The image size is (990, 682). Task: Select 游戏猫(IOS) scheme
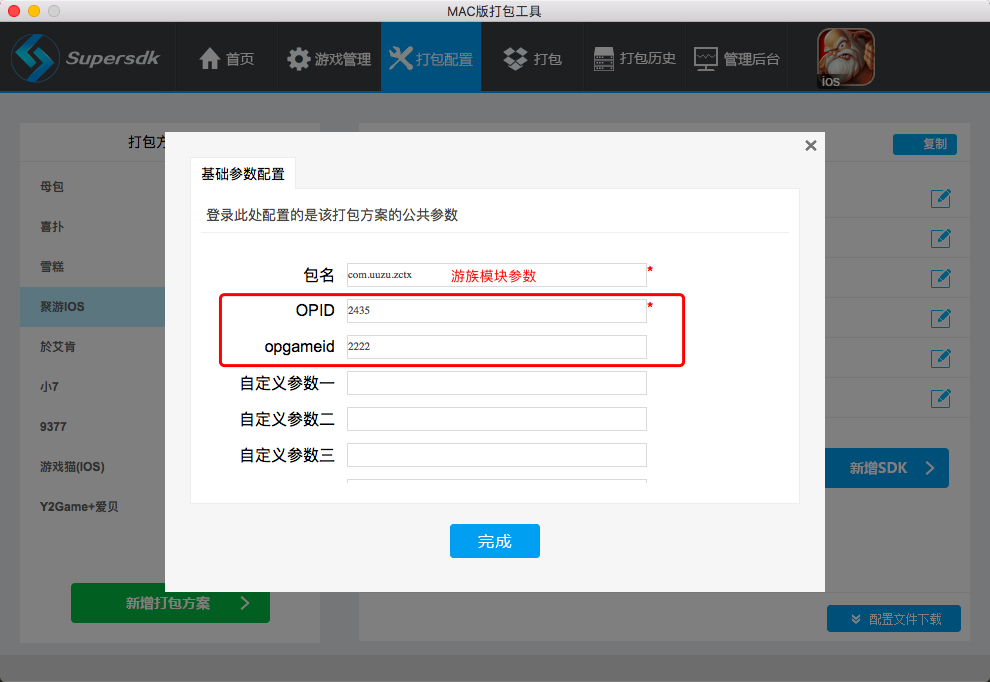pos(92,467)
